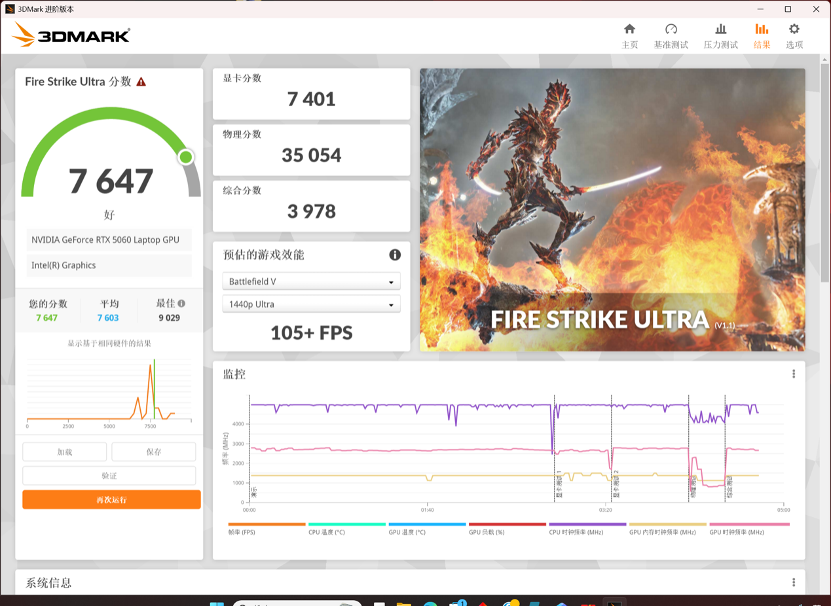Click NVIDIA GeForce RTX 5060 Laptop GPU entry
Screen dimensions: 832x606
(x=109, y=240)
